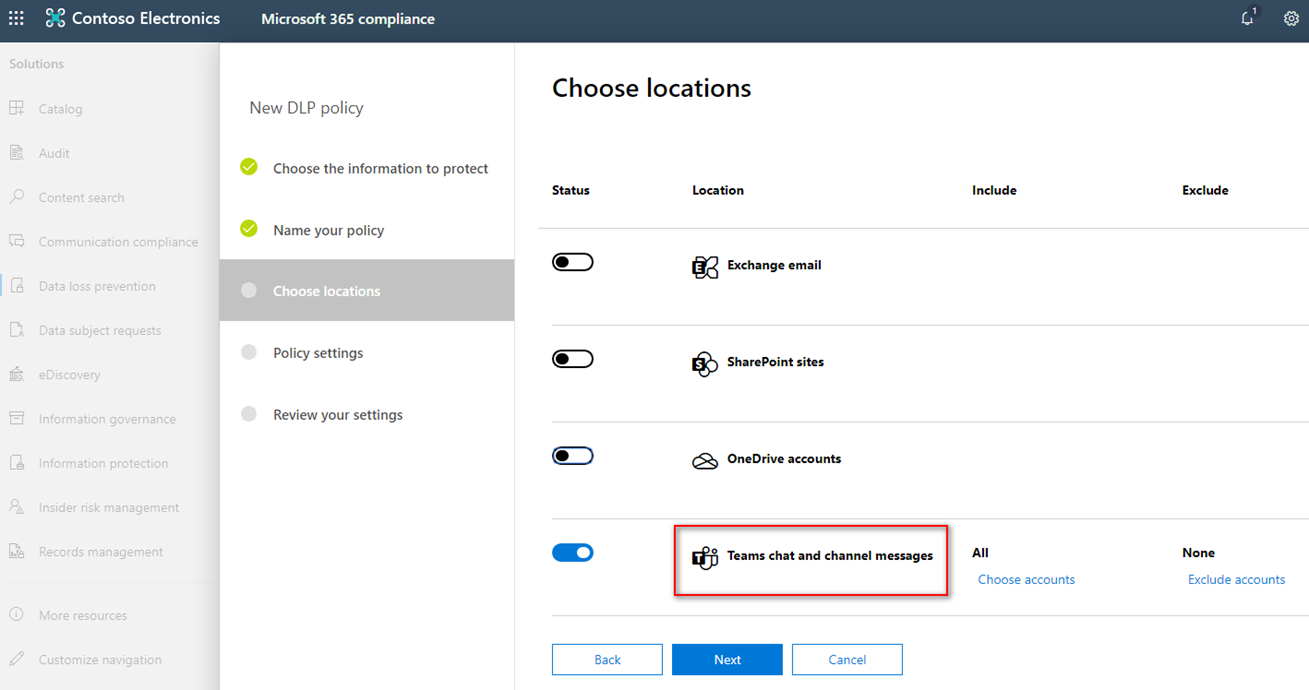Disable the Teams chat and channel messages toggle
This screenshot has width=1309, height=690.
coord(573,552)
